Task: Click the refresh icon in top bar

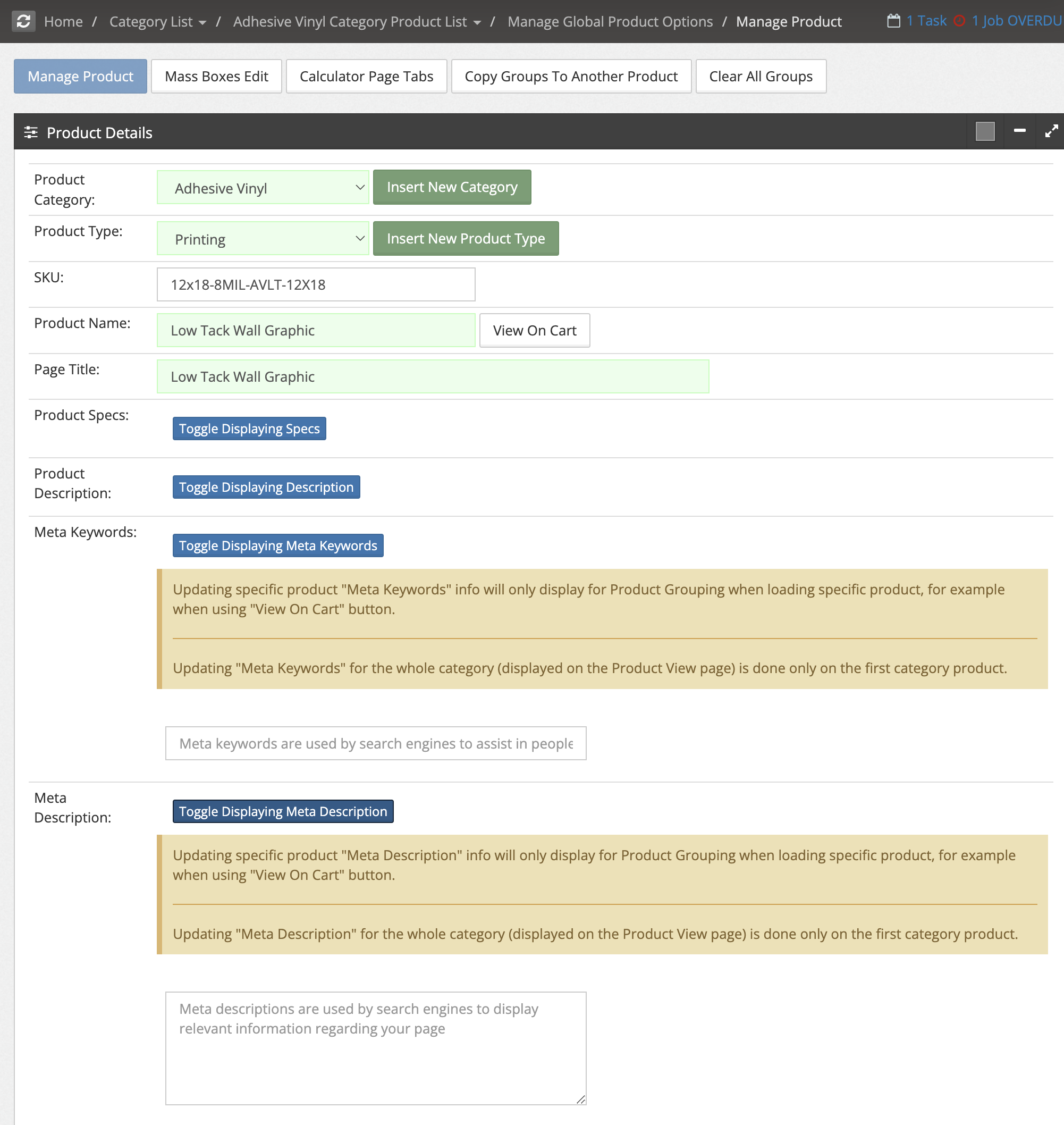Action: pos(23,22)
